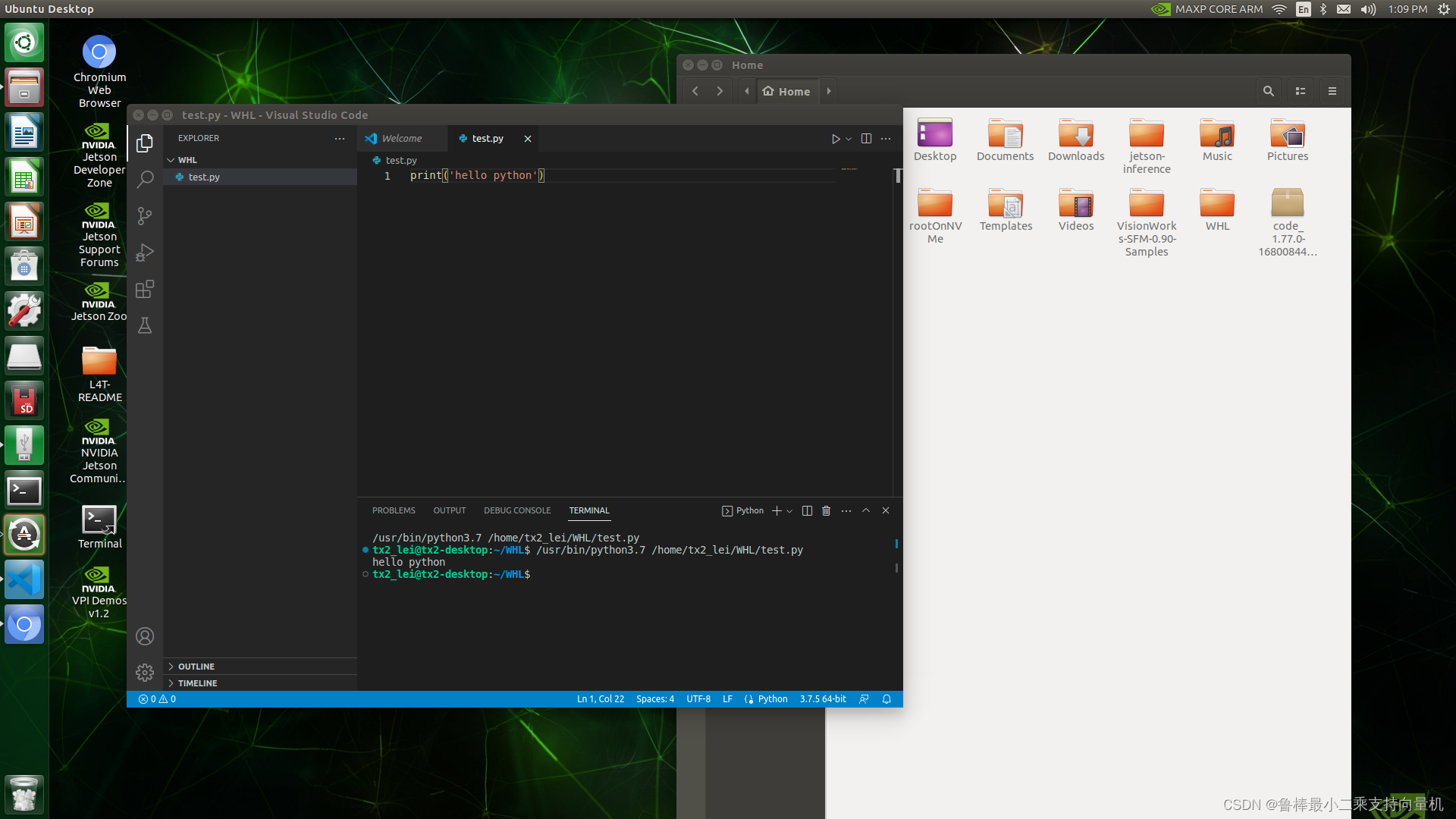Maximize the terminal panel with the chevron
This screenshot has width=1456, height=819.
coord(866,510)
